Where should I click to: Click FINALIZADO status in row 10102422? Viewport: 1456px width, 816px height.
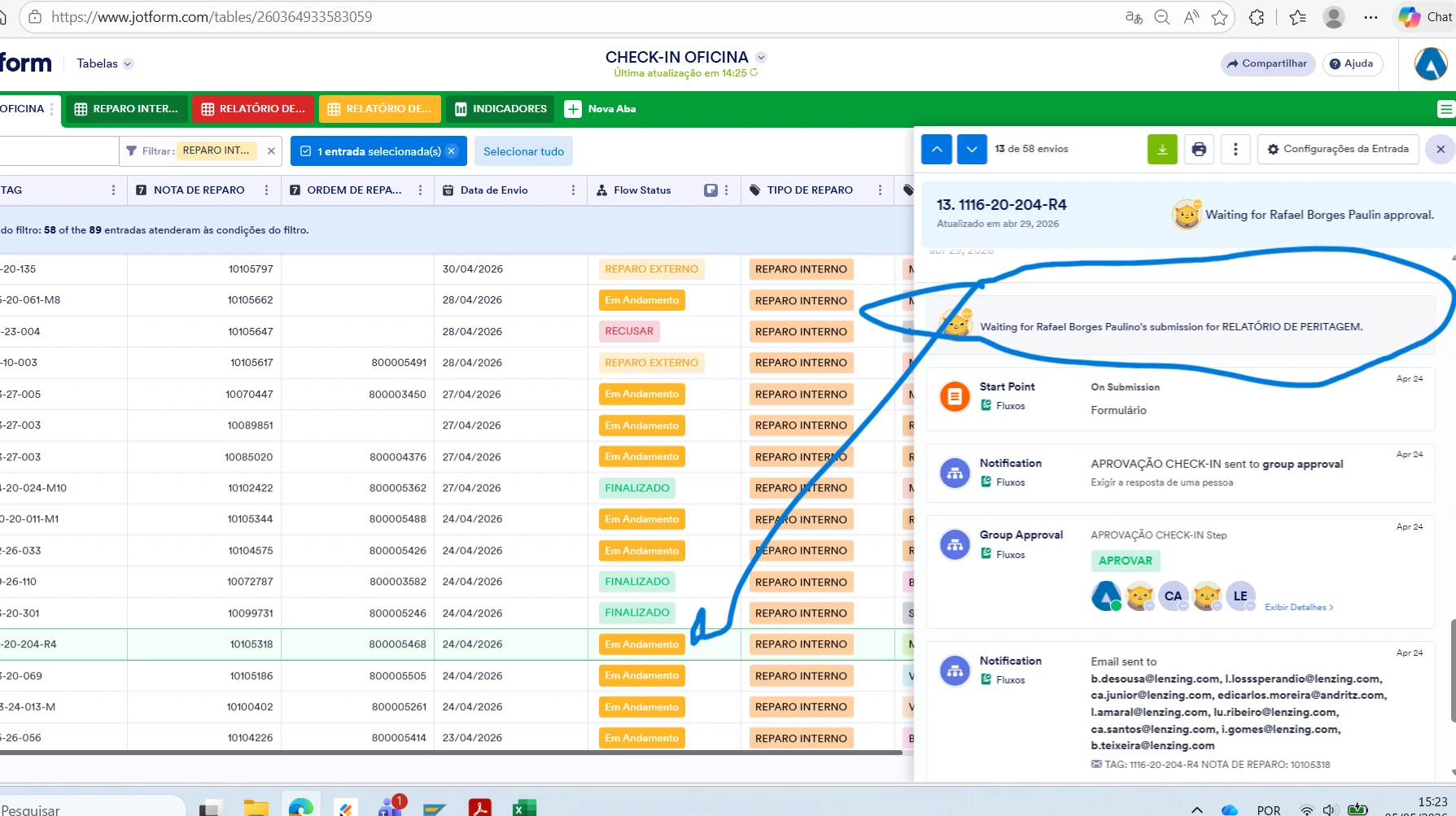(637, 488)
